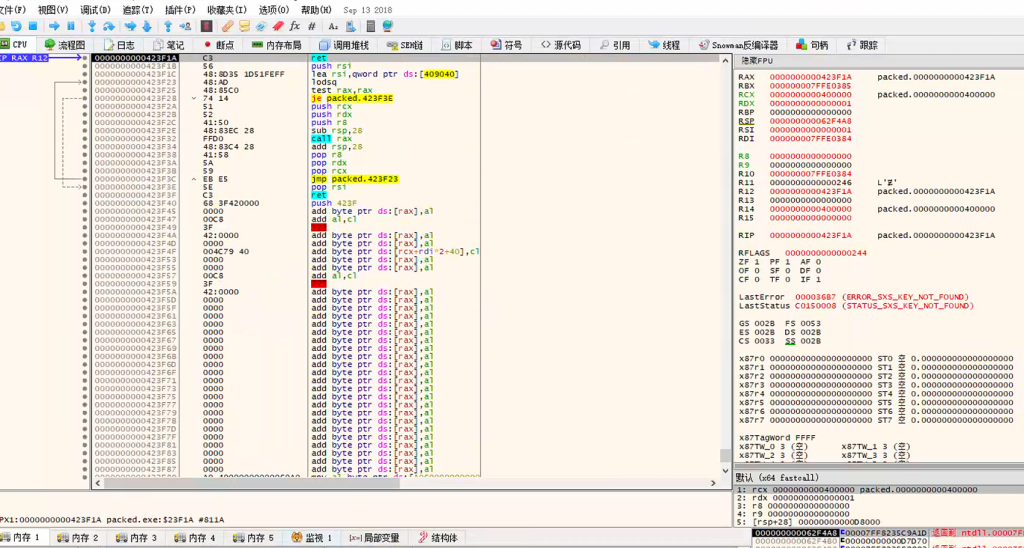Click the disassembly horizontal scrollbar right arrow
The image size is (1024, 548).
pyautogui.click(x=712, y=483)
